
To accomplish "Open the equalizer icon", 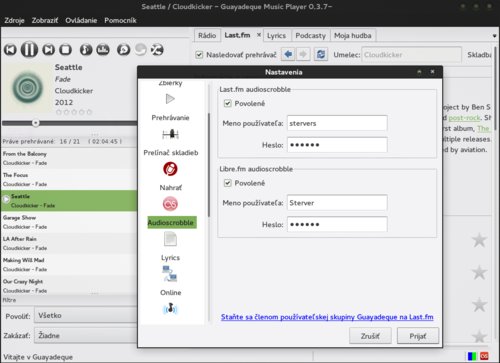I will [103, 50].
